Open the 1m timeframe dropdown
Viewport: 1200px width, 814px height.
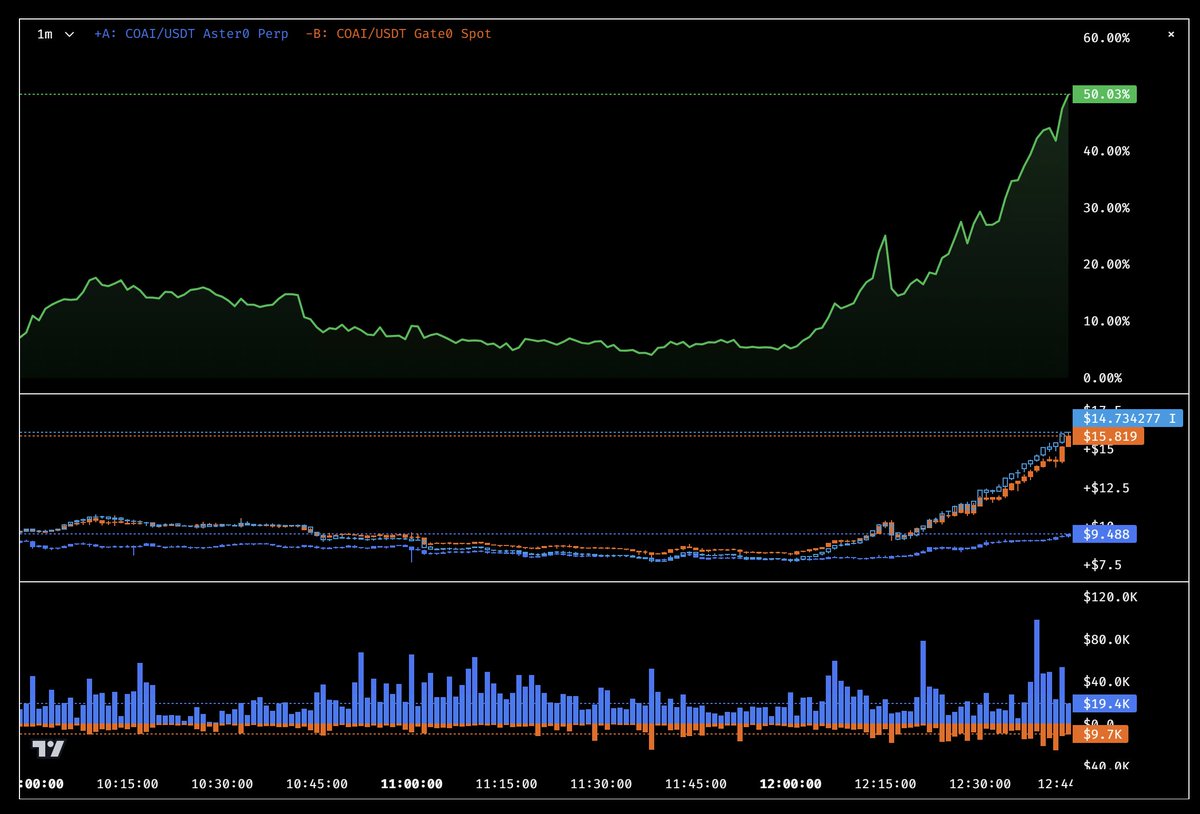(x=56, y=34)
